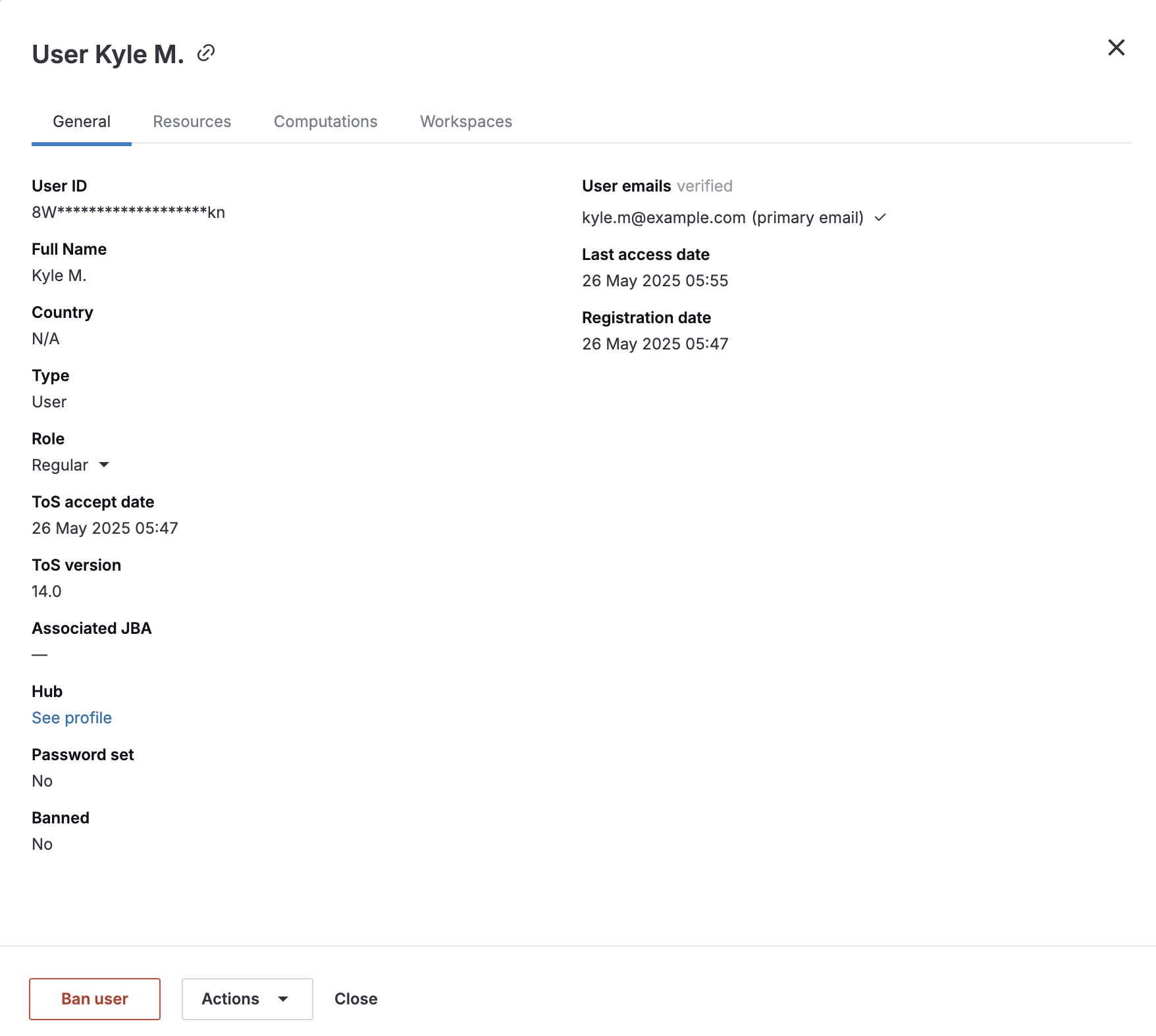Screen dimensions: 1156x1036
Task: Open the Resources tab
Action: [x=192, y=122]
